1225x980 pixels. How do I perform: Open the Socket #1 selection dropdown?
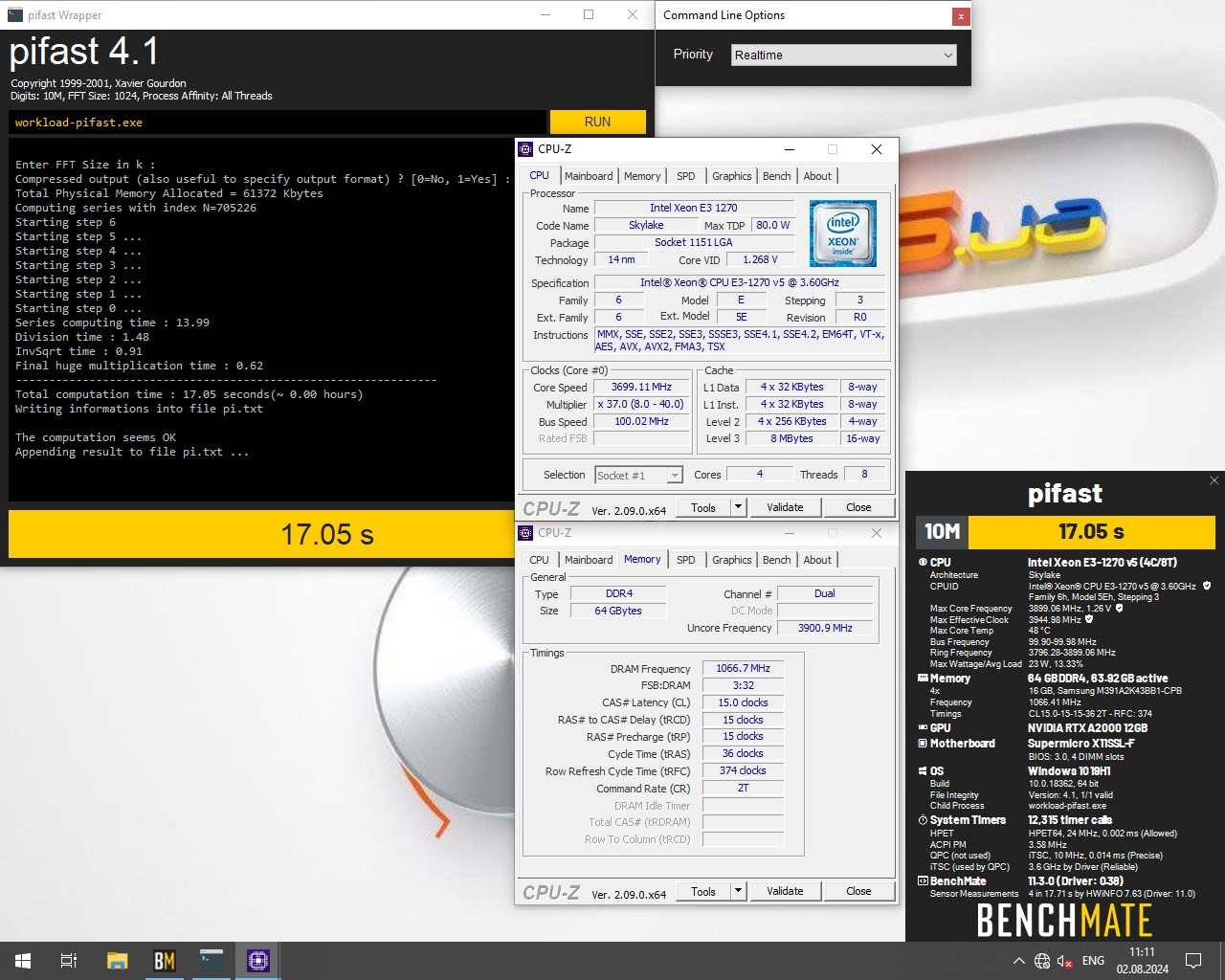click(638, 476)
